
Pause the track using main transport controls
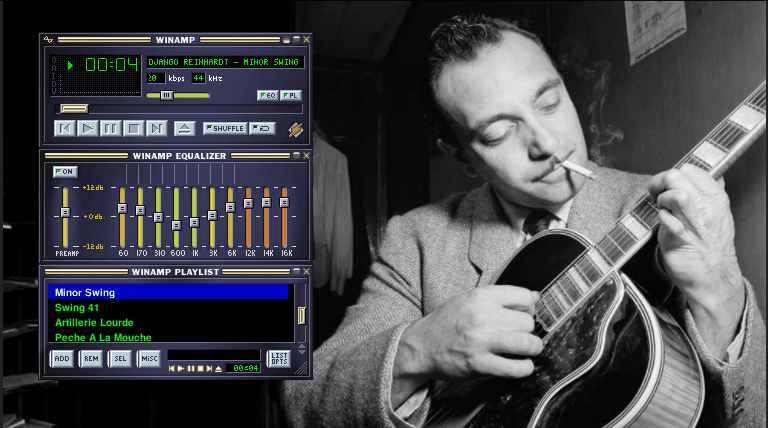111,128
